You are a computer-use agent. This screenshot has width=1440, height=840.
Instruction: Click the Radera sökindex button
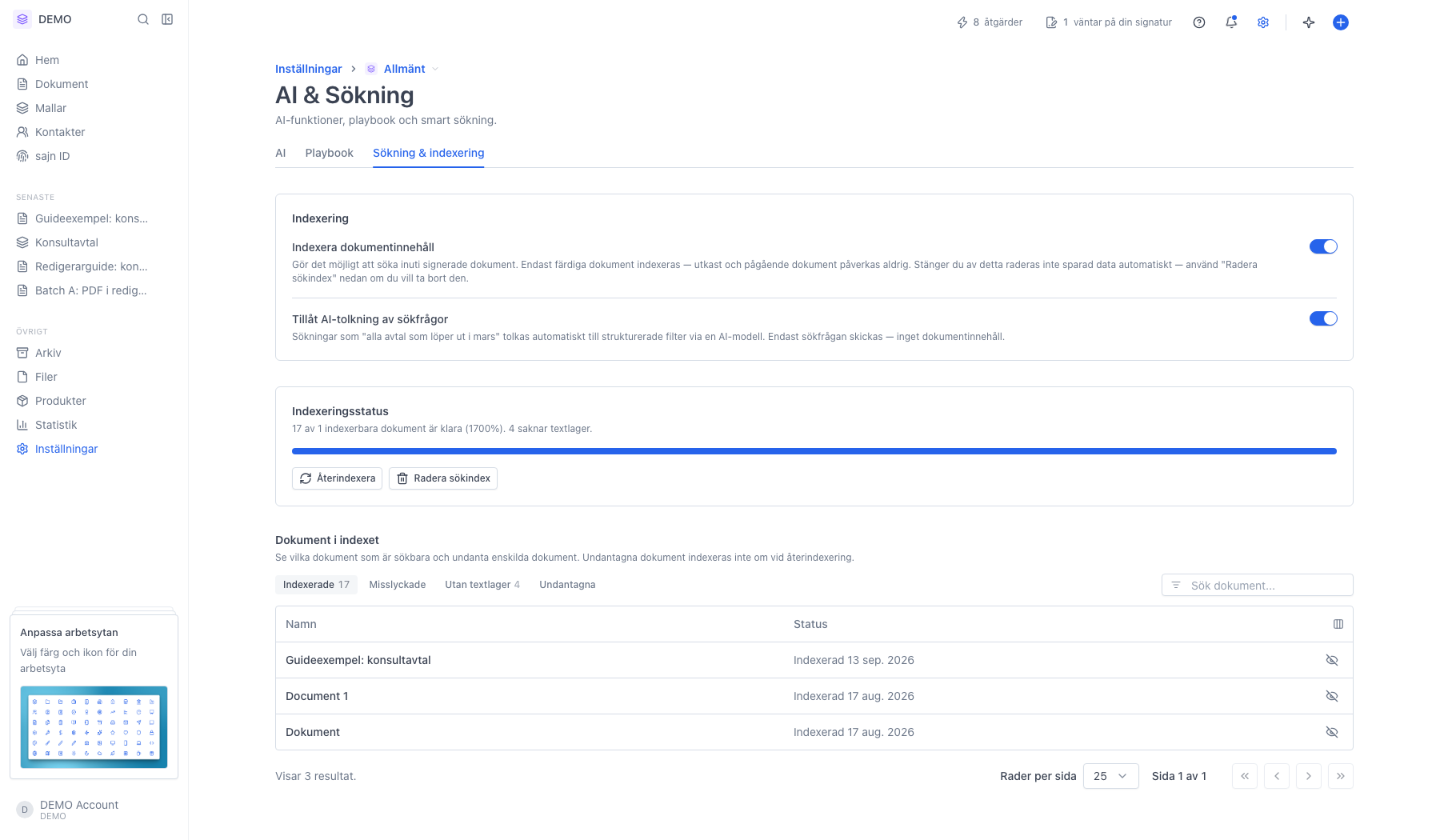(x=443, y=478)
